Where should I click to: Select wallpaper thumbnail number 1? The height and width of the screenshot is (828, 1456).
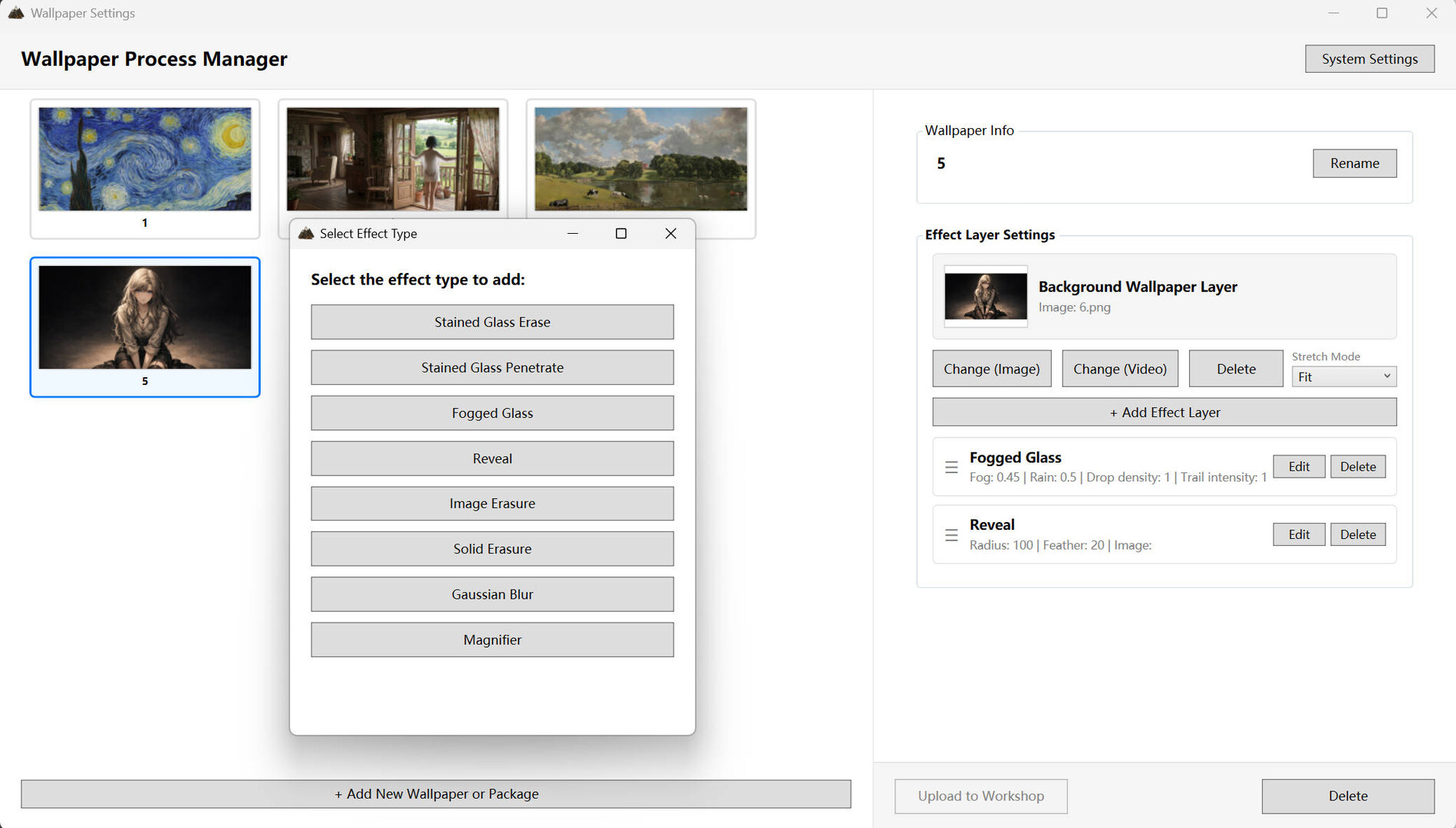(x=144, y=169)
